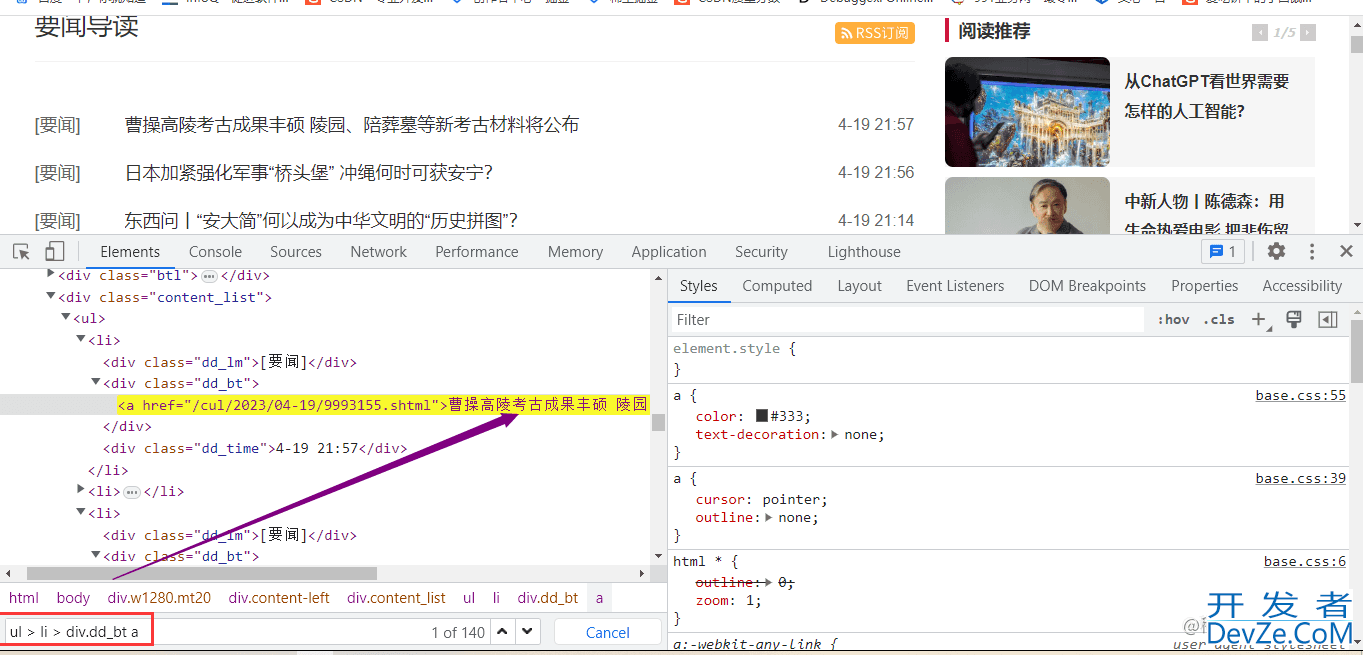Open the Memory tab

575,252
